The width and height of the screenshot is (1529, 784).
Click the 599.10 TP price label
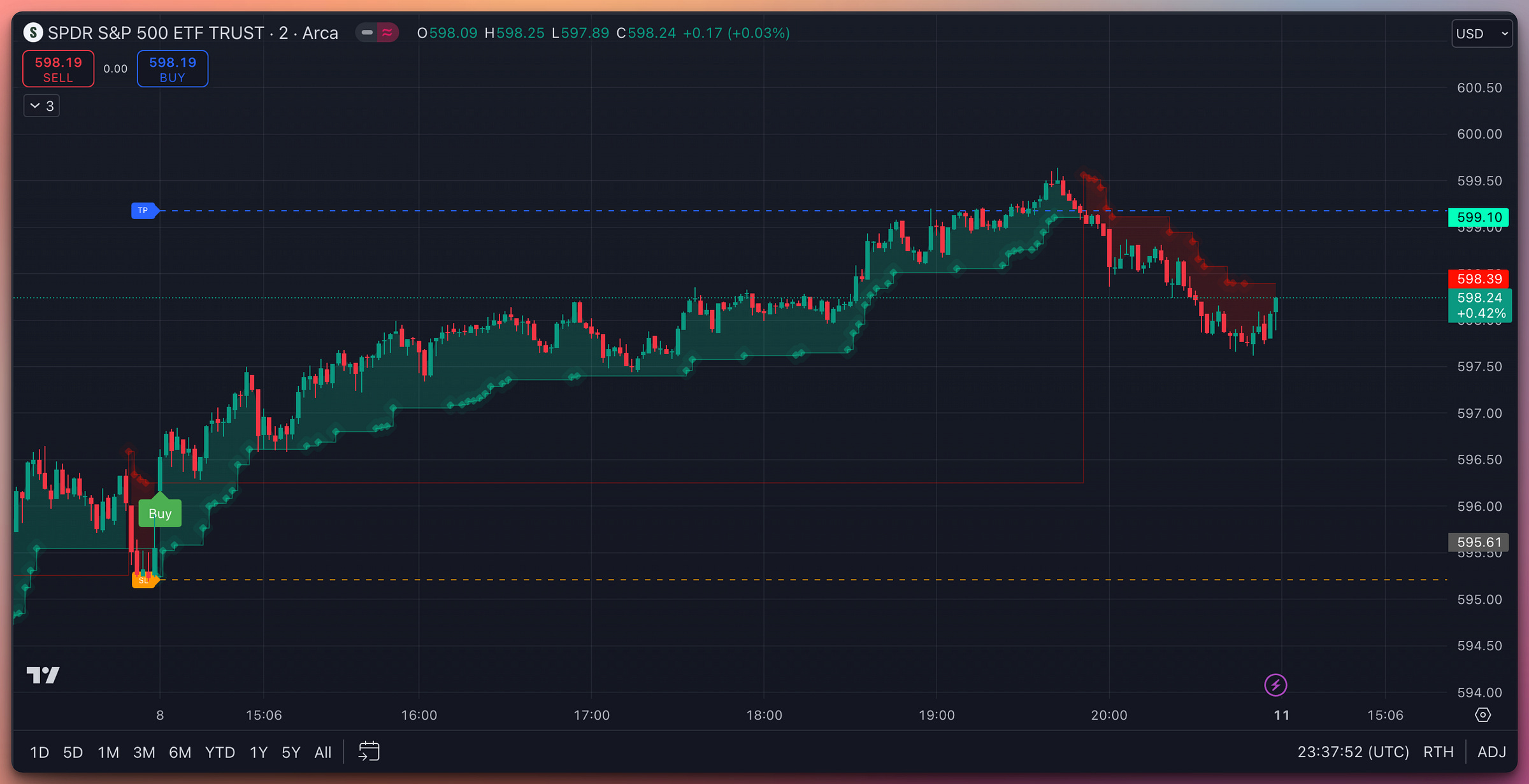coord(1479,217)
